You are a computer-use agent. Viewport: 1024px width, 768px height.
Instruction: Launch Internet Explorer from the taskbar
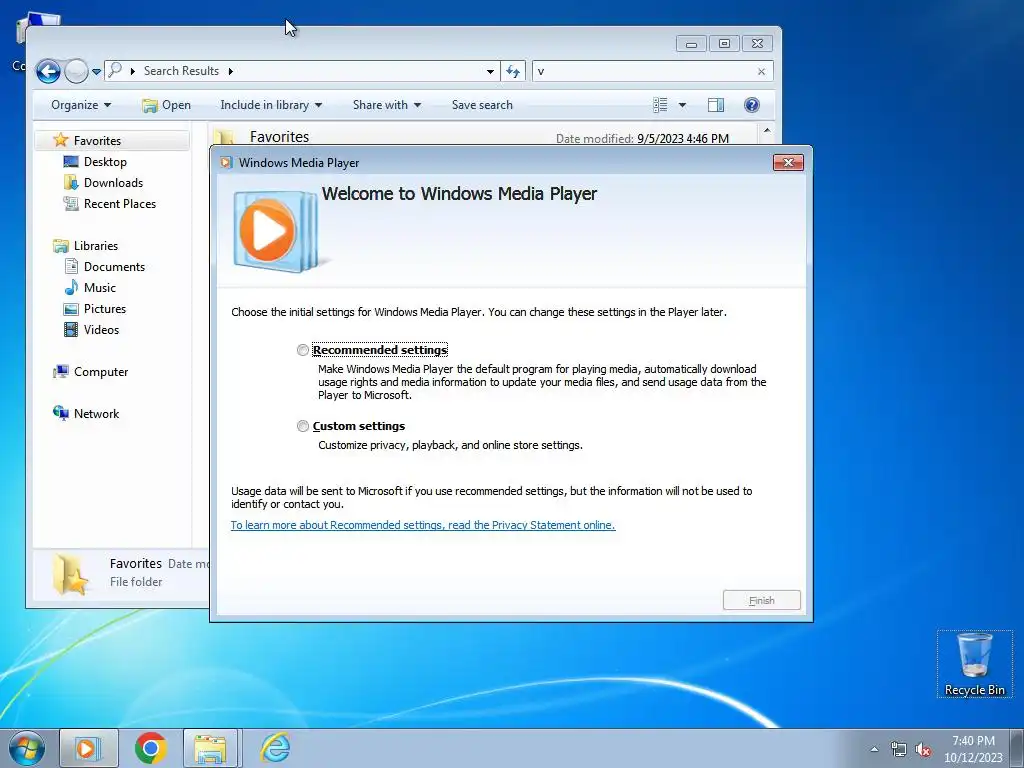(275, 748)
